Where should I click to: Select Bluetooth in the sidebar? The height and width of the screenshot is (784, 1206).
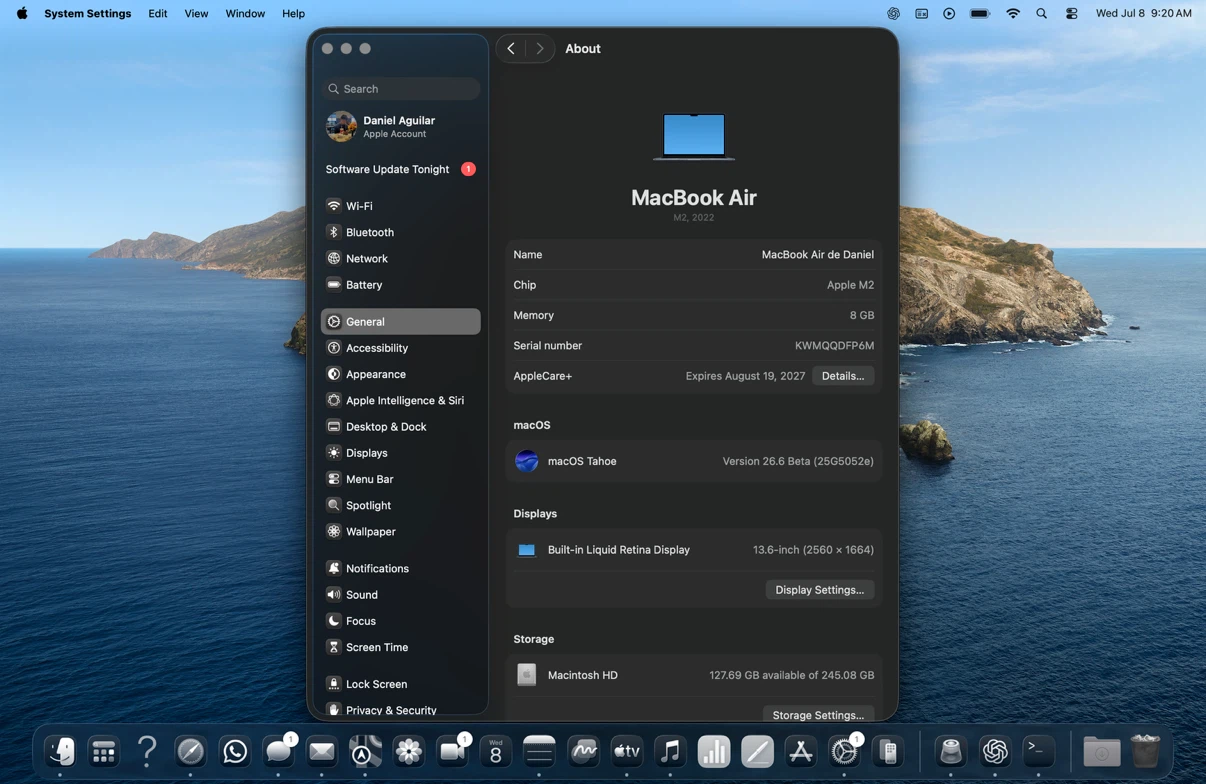point(400,232)
